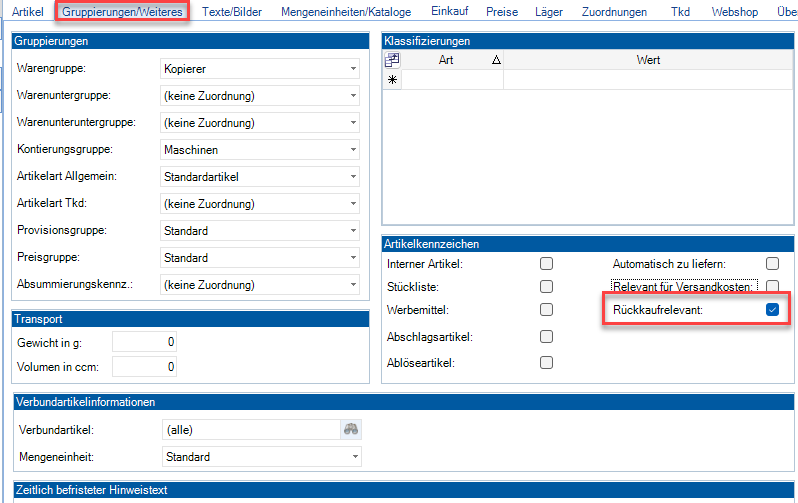Click the binoculars search icon beside Verbundartikel
798x503 pixels.
(x=350, y=430)
